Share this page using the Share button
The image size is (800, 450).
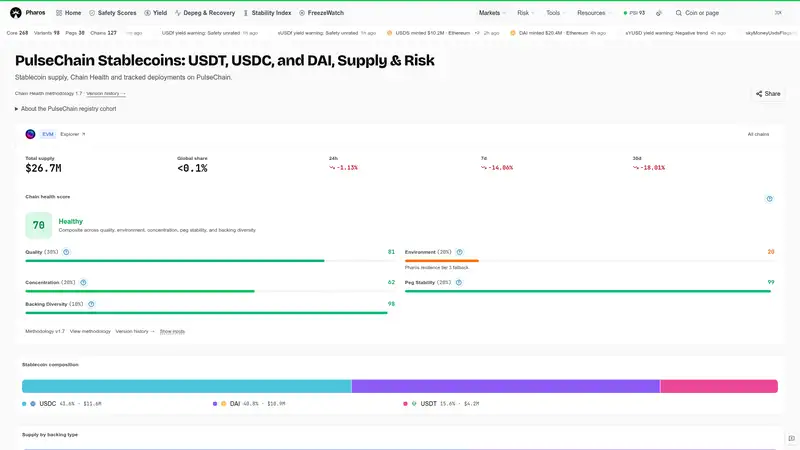(x=768, y=94)
